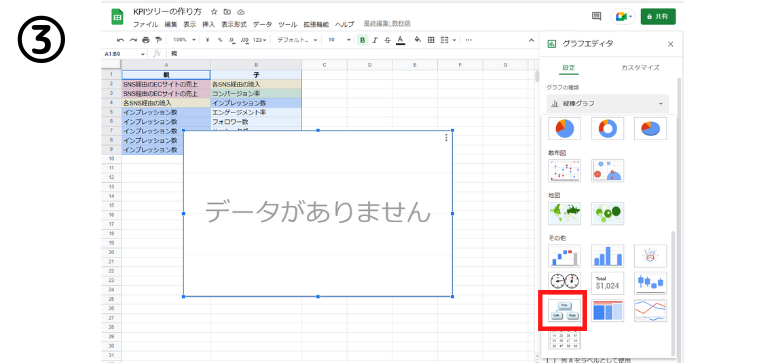768x363 pixels.
Task: Switch to the 設定 tab
Action: tap(569, 68)
